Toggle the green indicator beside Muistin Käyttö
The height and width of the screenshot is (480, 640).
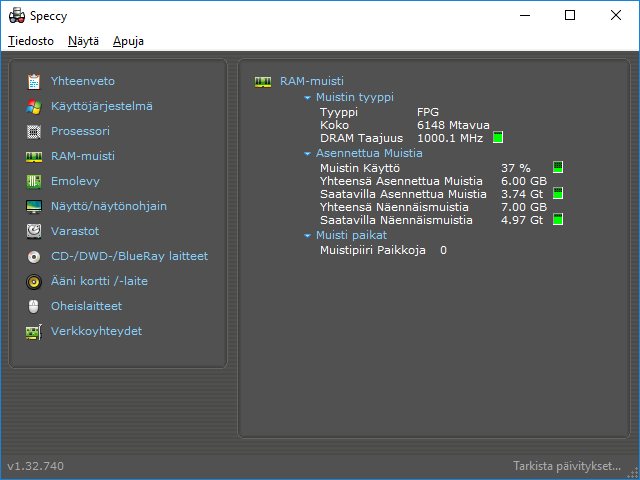pos(558,167)
